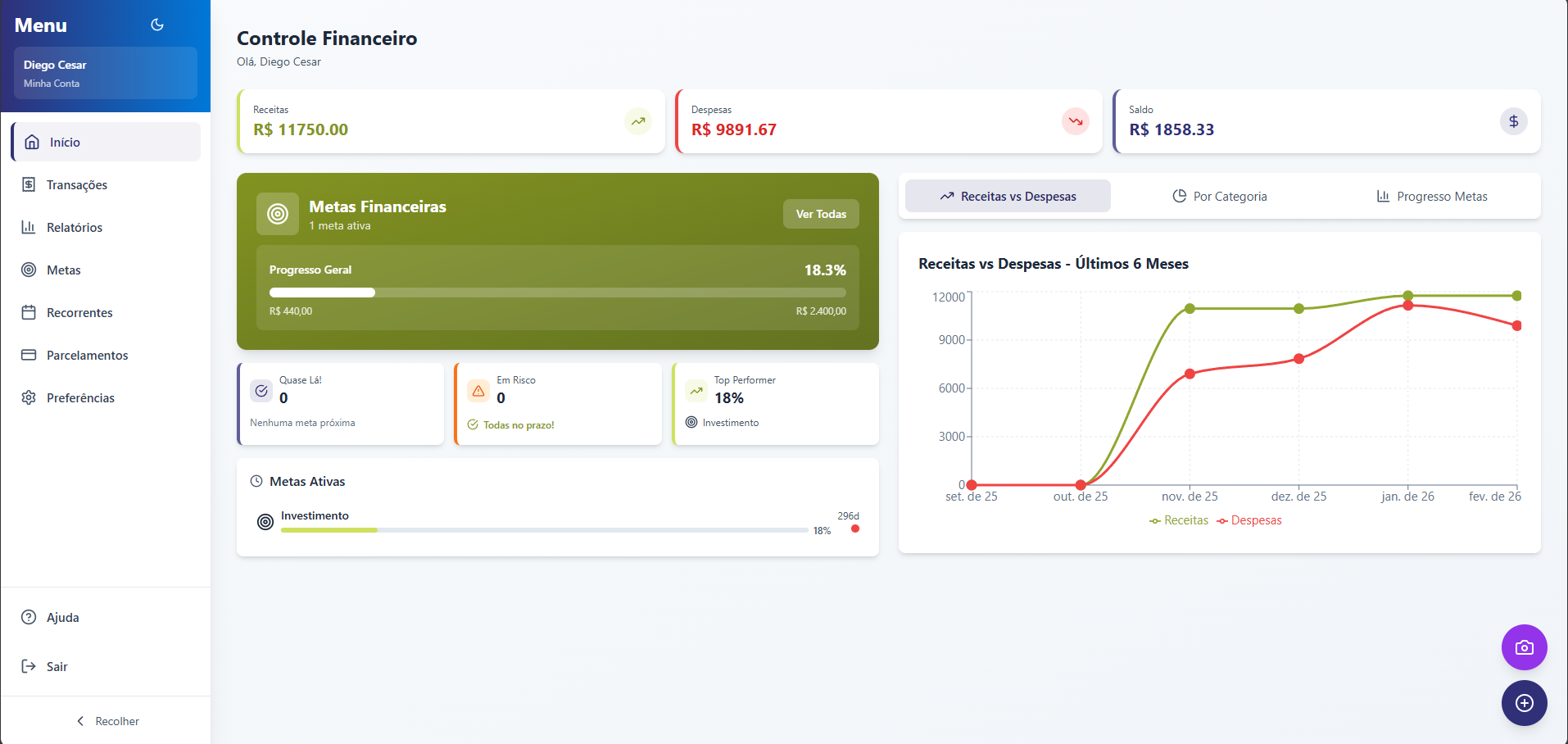Screen dimensions: 1568x744
Task: Click the checkmark icon in Quase Lá card
Action: [261, 391]
